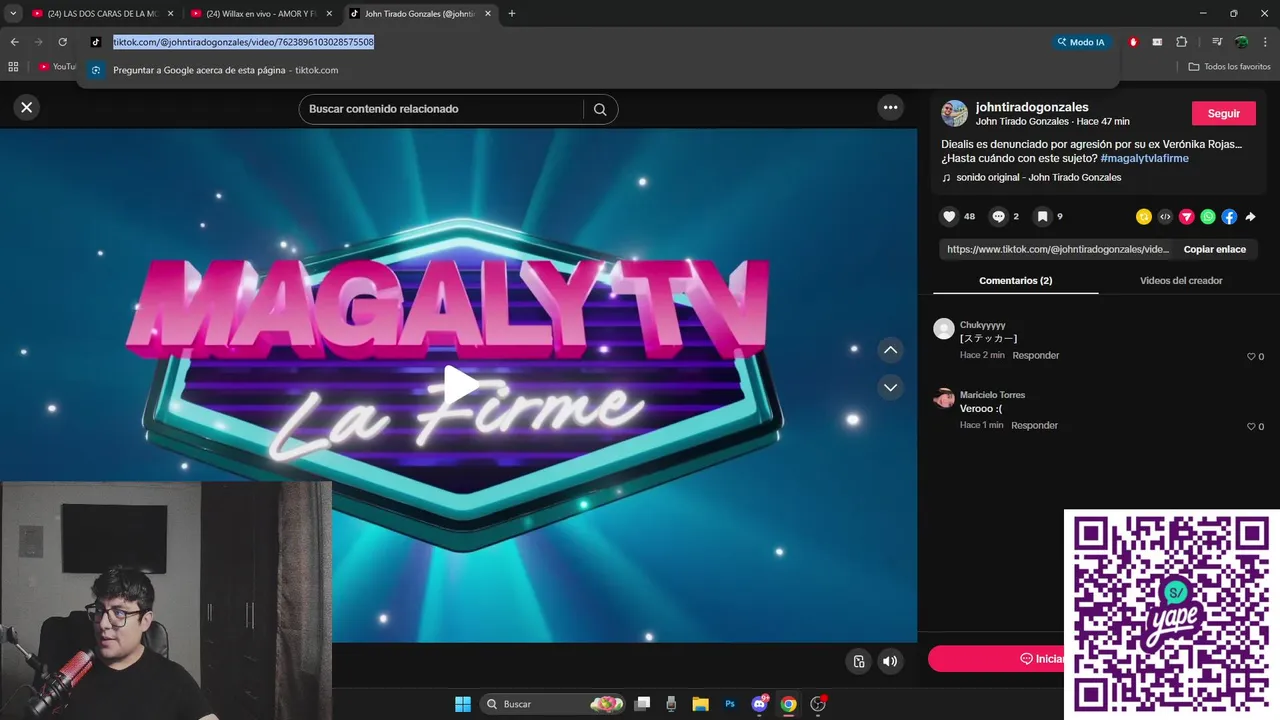
Task: Open Chrome profile avatar
Action: click(x=1241, y=42)
